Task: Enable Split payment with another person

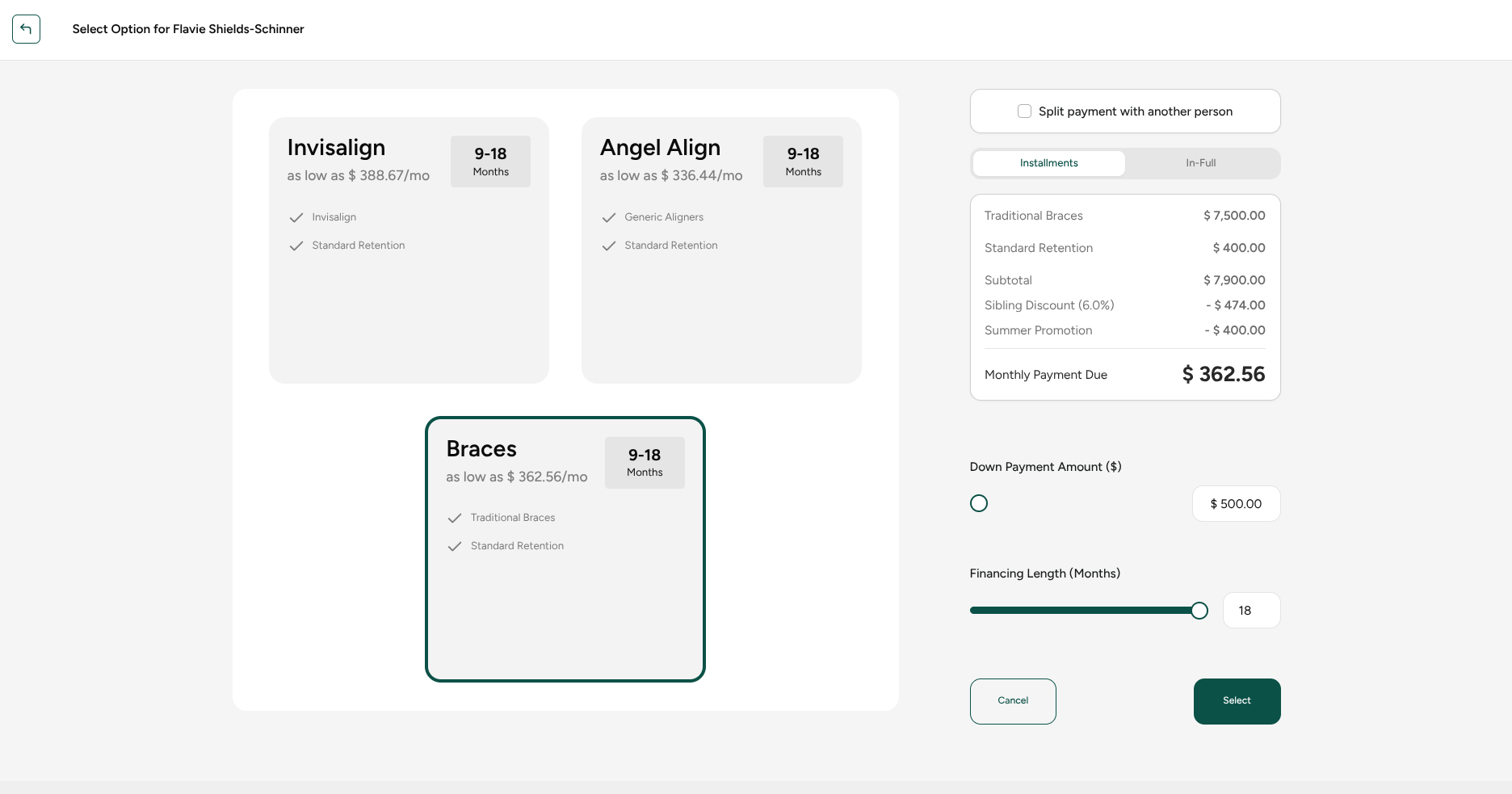Action: [1024, 111]
